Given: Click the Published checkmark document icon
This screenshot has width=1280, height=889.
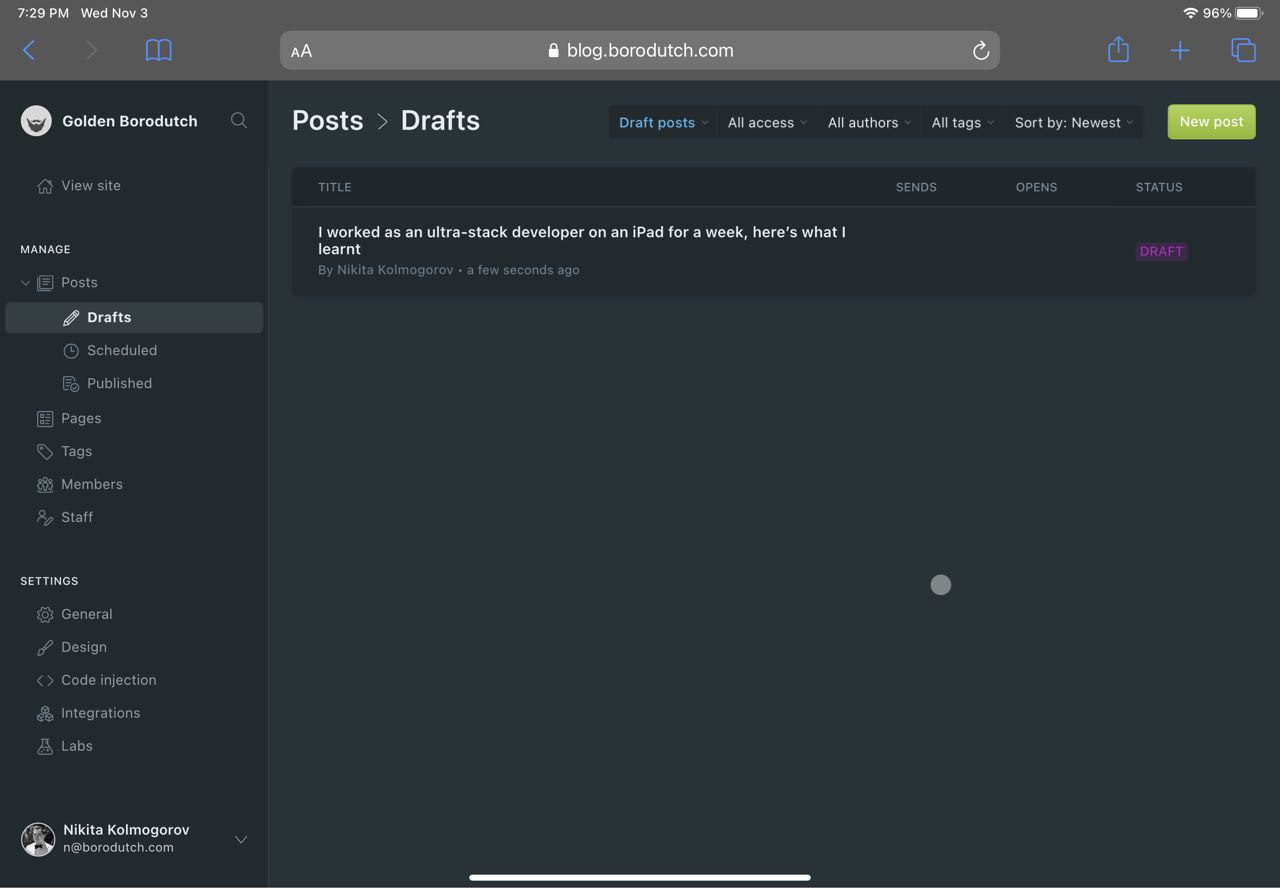Looking at the screenshot, I should pyautogui.click(x=71, y=384).
